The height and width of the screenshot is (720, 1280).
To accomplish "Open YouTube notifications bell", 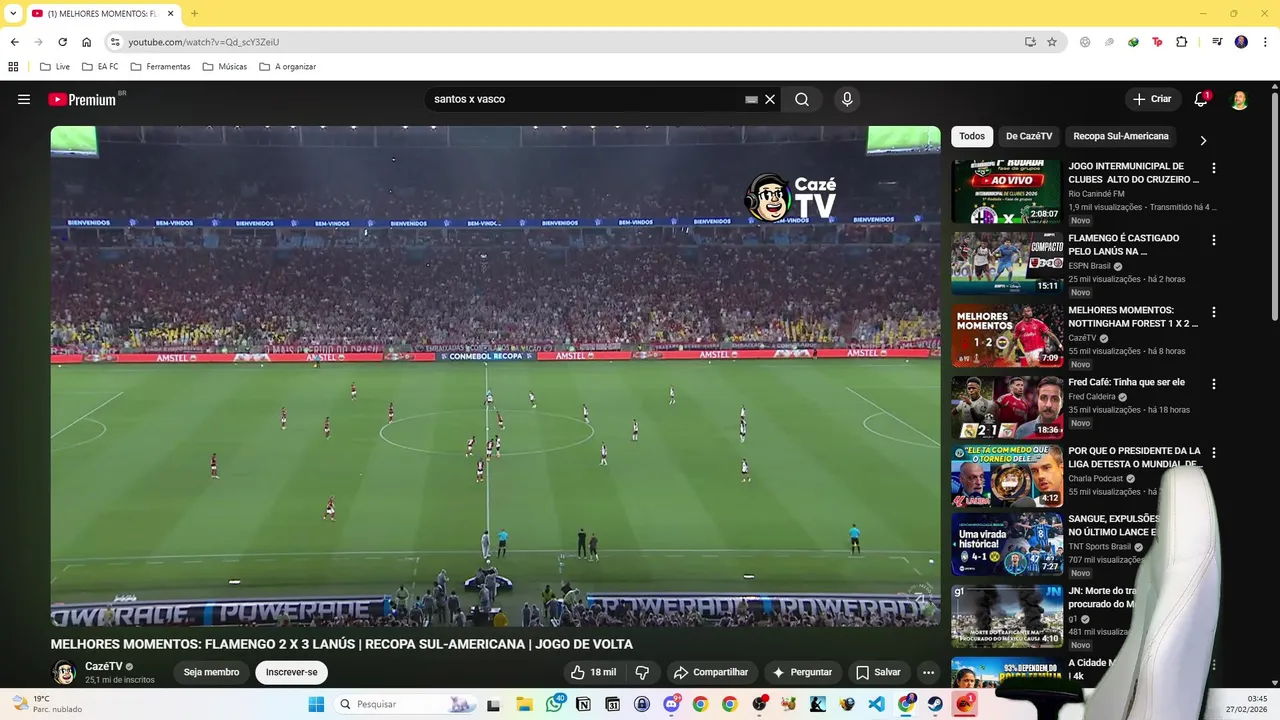I will coord(1201,99).
